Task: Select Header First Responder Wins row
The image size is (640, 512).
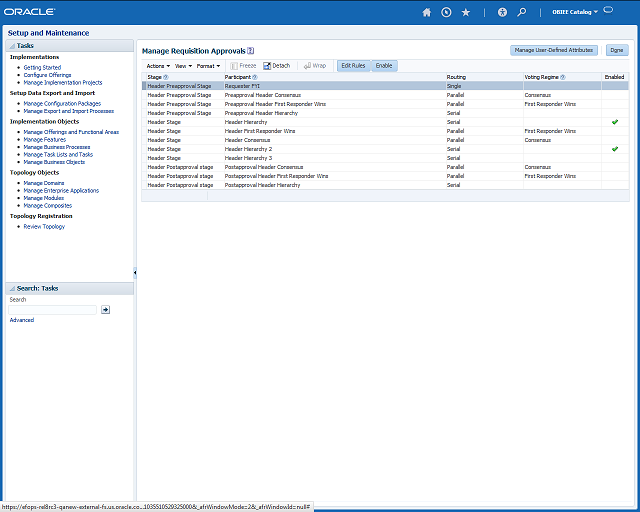Action: 385,131
